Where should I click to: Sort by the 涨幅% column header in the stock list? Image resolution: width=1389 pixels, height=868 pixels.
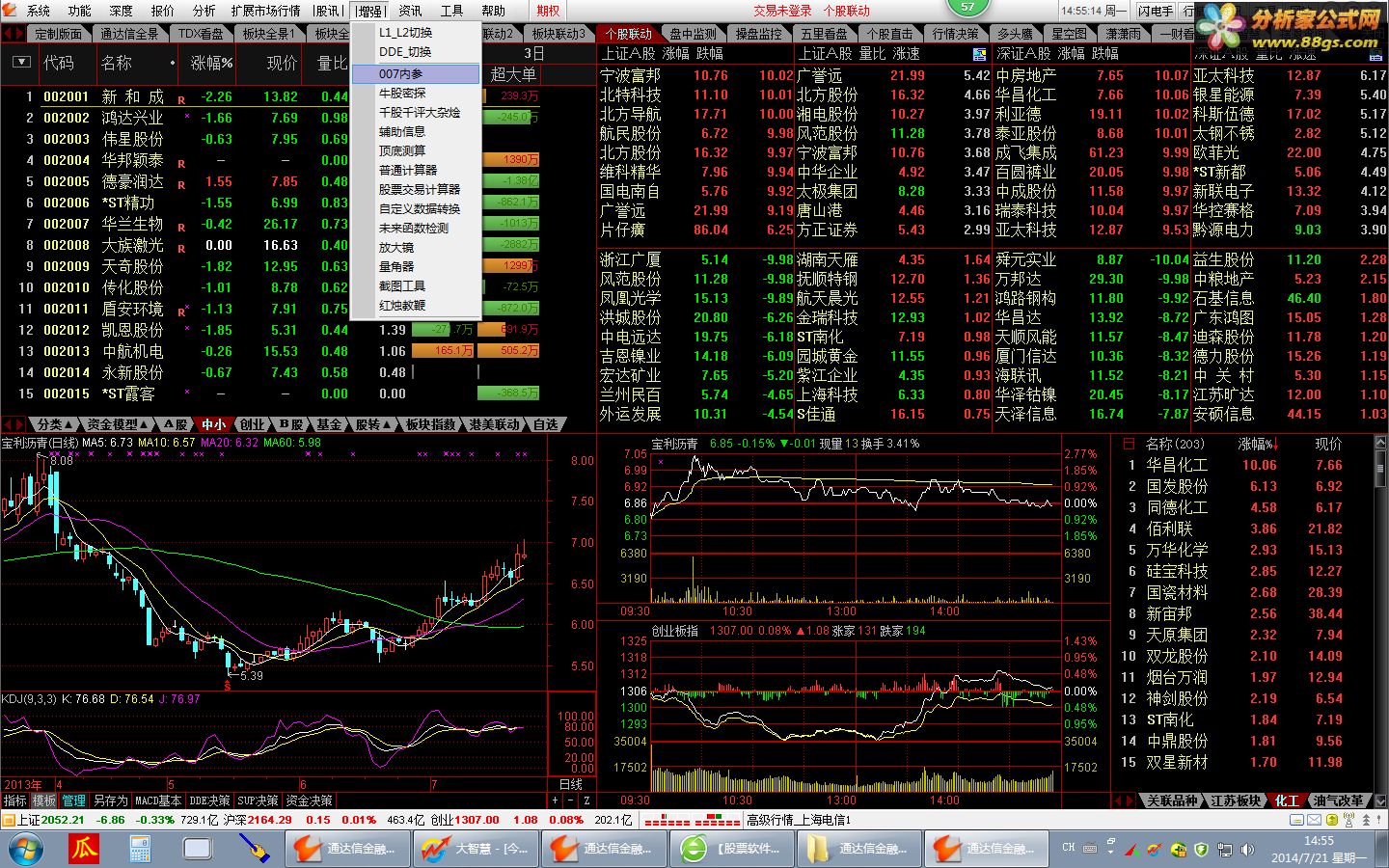pos(211,63)
